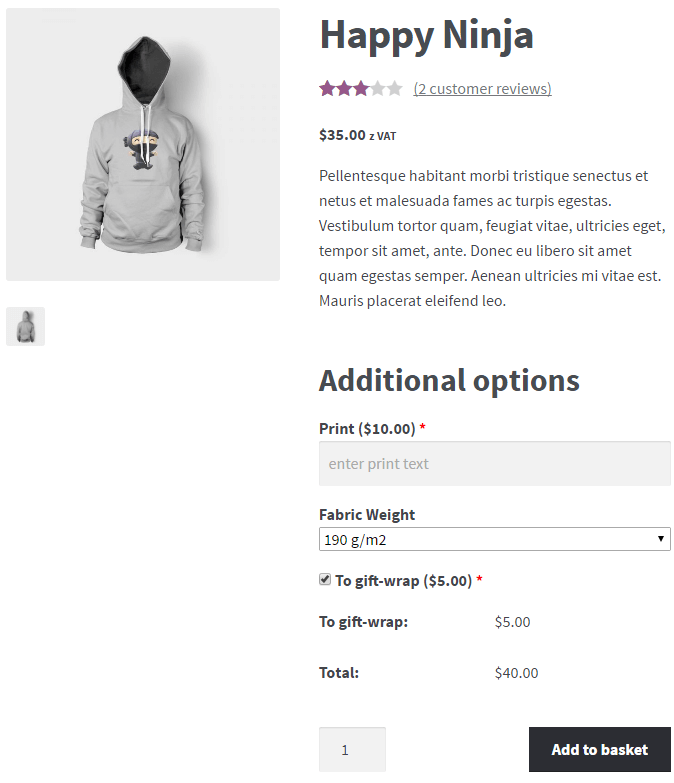Open the 2 customer reviews link
The width and height of the screenshot is (674, 783).
(x=482, y=89)
